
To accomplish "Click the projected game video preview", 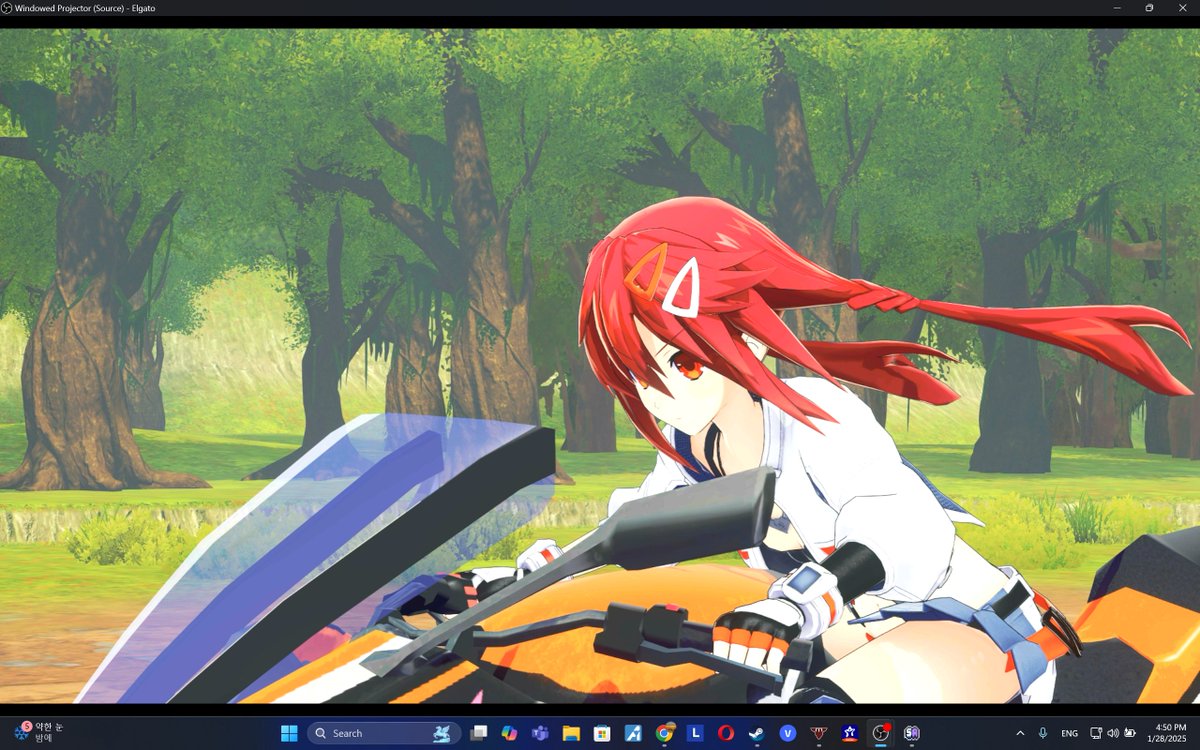I will pyautogui.click(x=600, y=366).
